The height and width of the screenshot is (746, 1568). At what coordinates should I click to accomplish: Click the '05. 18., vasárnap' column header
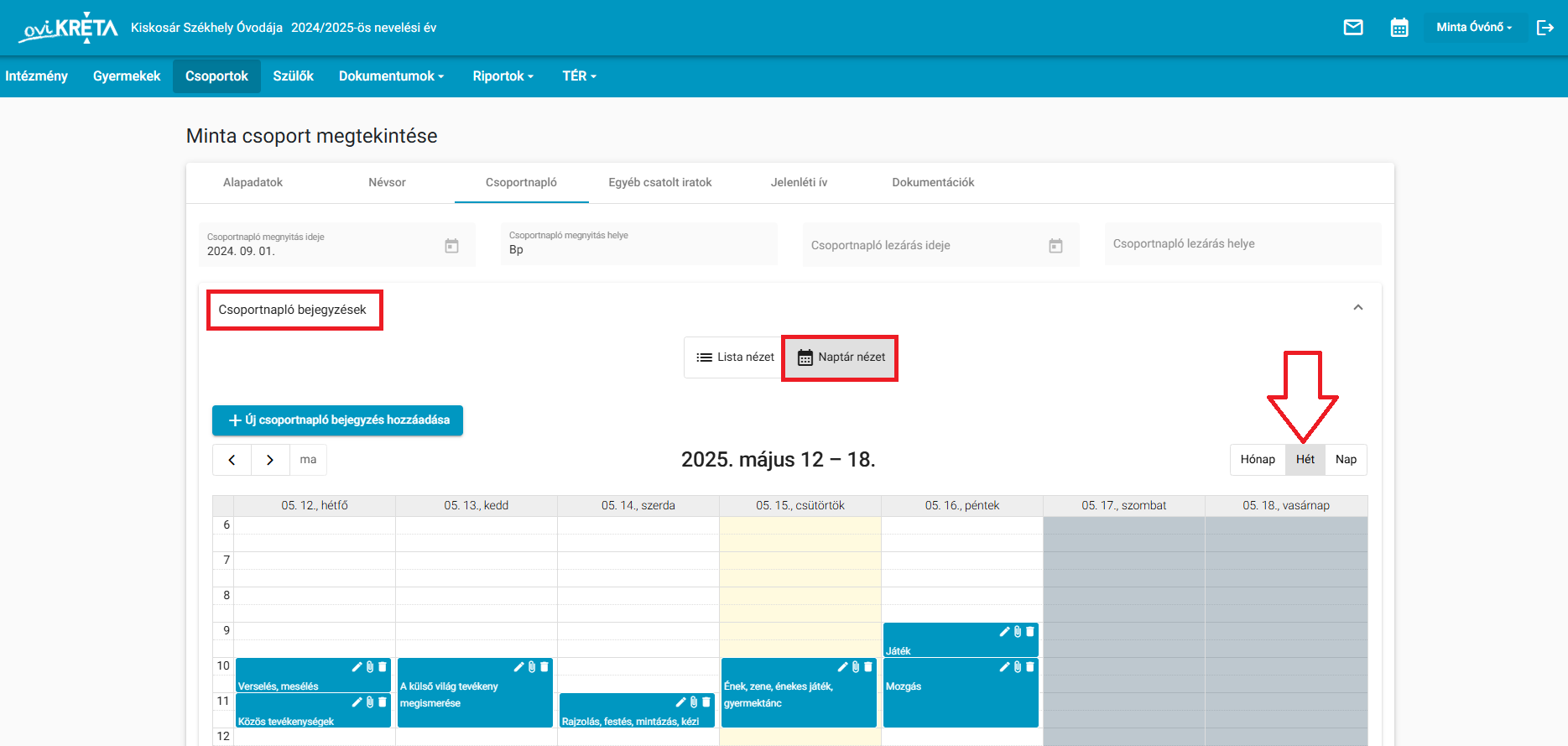[x=1286, y=506]
